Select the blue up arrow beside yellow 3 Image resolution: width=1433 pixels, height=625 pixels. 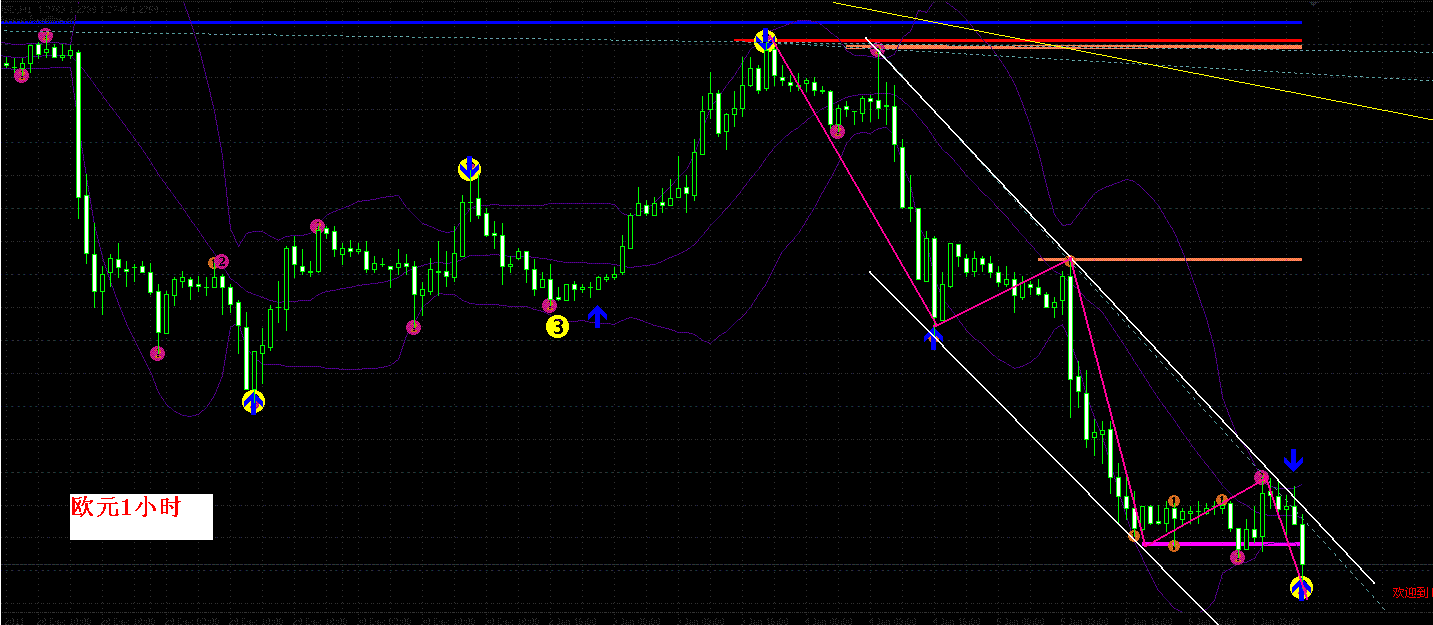[x=597, y=317]
